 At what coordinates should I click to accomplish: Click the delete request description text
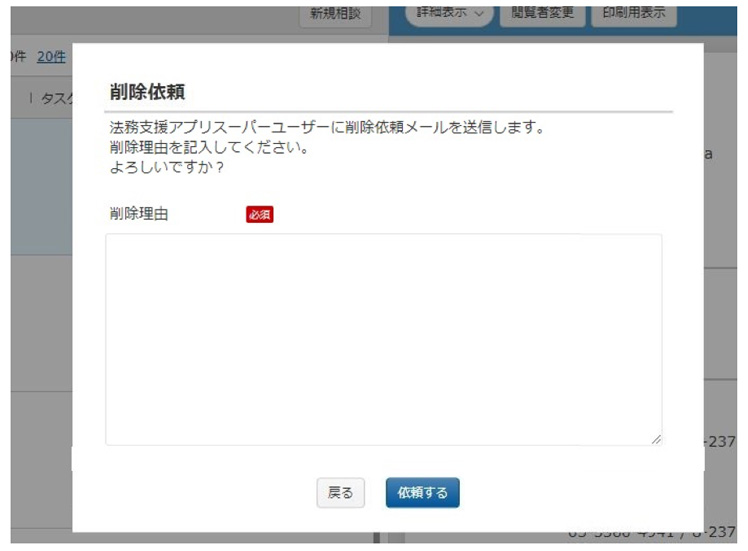pyautogui.click(x=326, y=128)
